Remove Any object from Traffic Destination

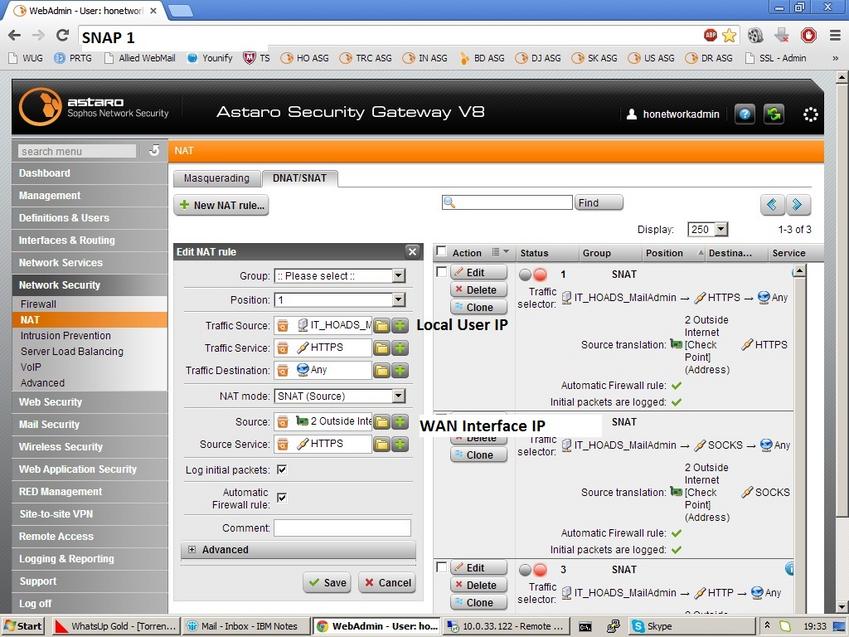pyautogui.click(x=283, y=370)
